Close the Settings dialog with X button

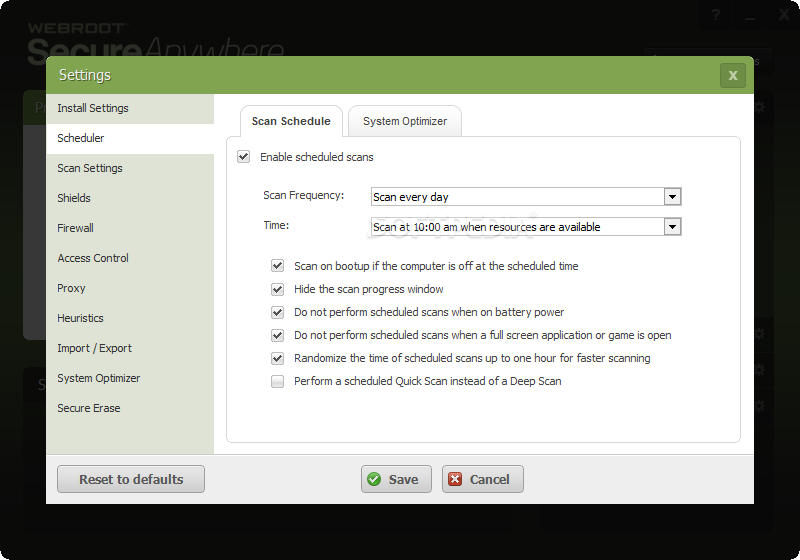coord(733,75)
